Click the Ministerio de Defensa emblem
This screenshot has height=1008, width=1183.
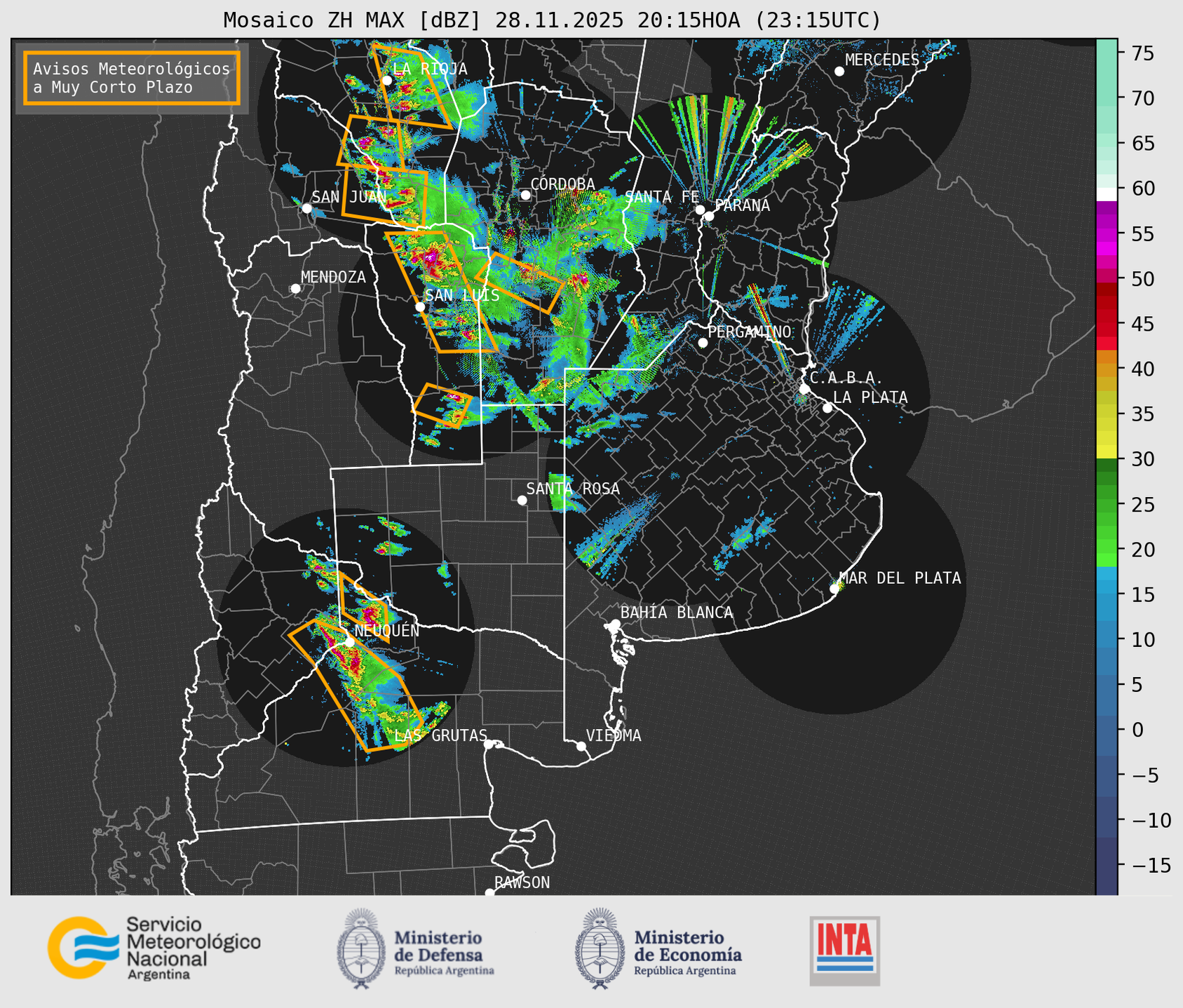click(361, 948)
